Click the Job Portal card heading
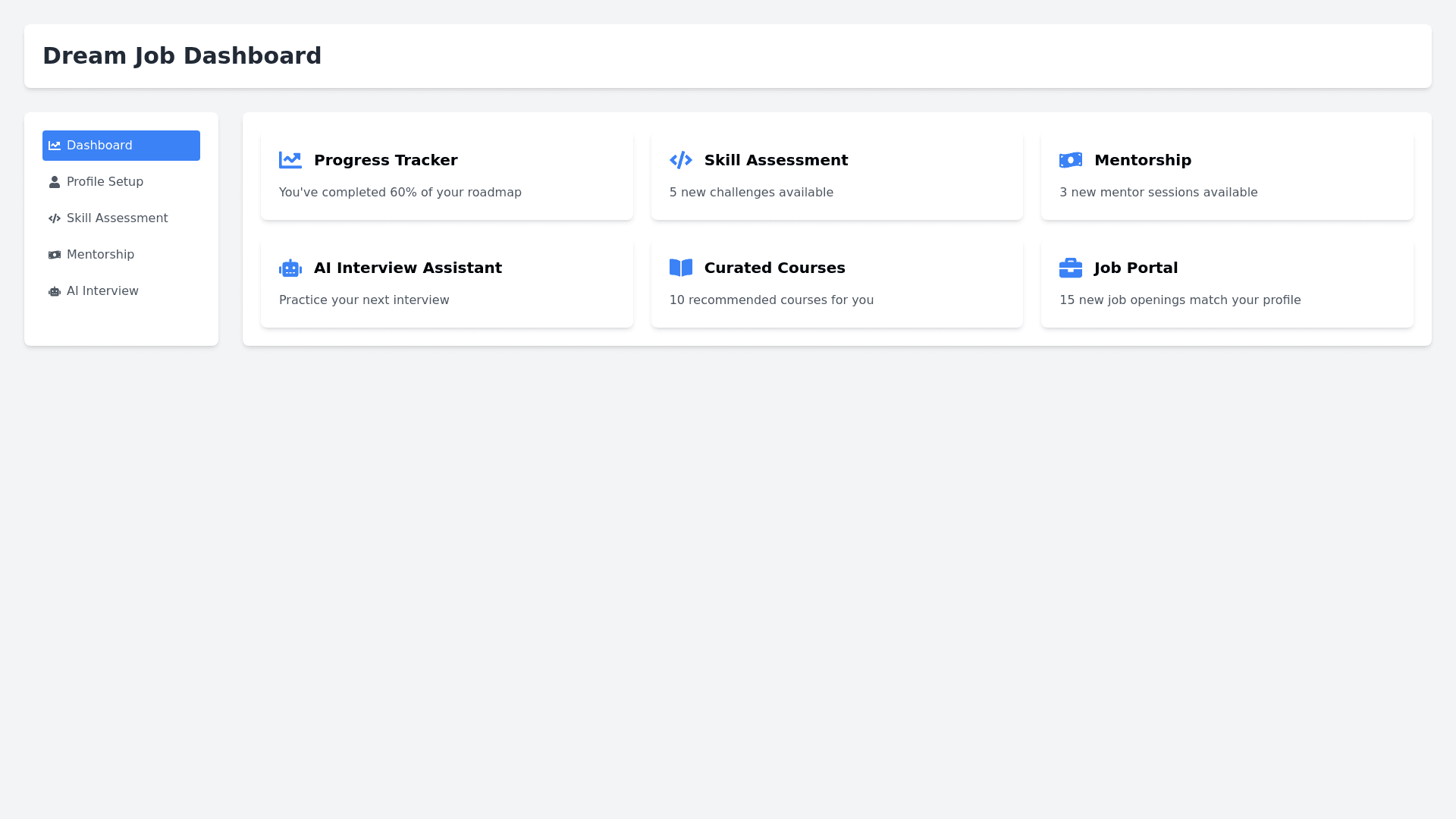 [x=1135, y=268]
